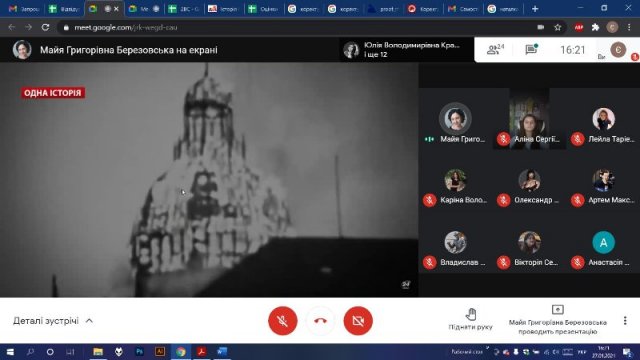Open three-dot more options menu in Meet
Screen dimensions: 640x360
pos(625,320)
